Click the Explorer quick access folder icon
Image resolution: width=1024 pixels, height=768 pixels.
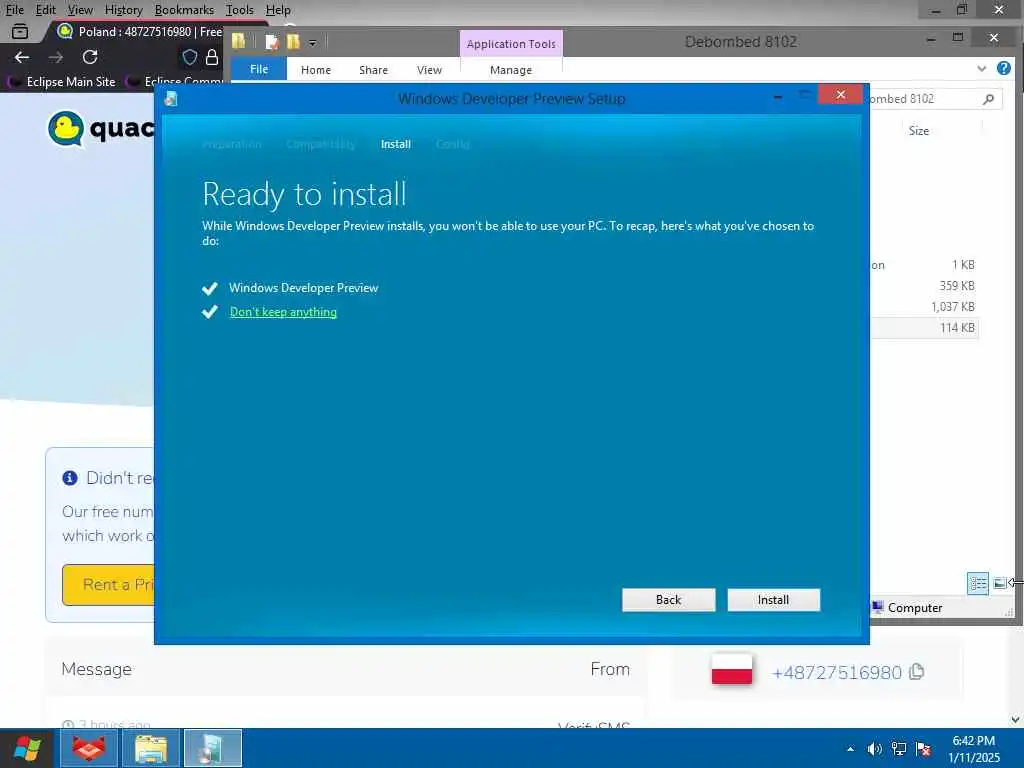(x=238, y=41)
